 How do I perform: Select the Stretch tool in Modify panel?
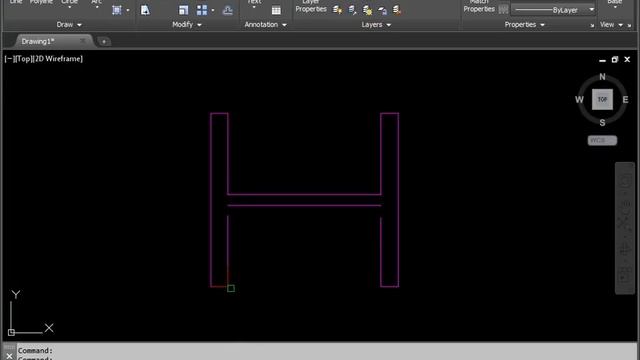145,10
